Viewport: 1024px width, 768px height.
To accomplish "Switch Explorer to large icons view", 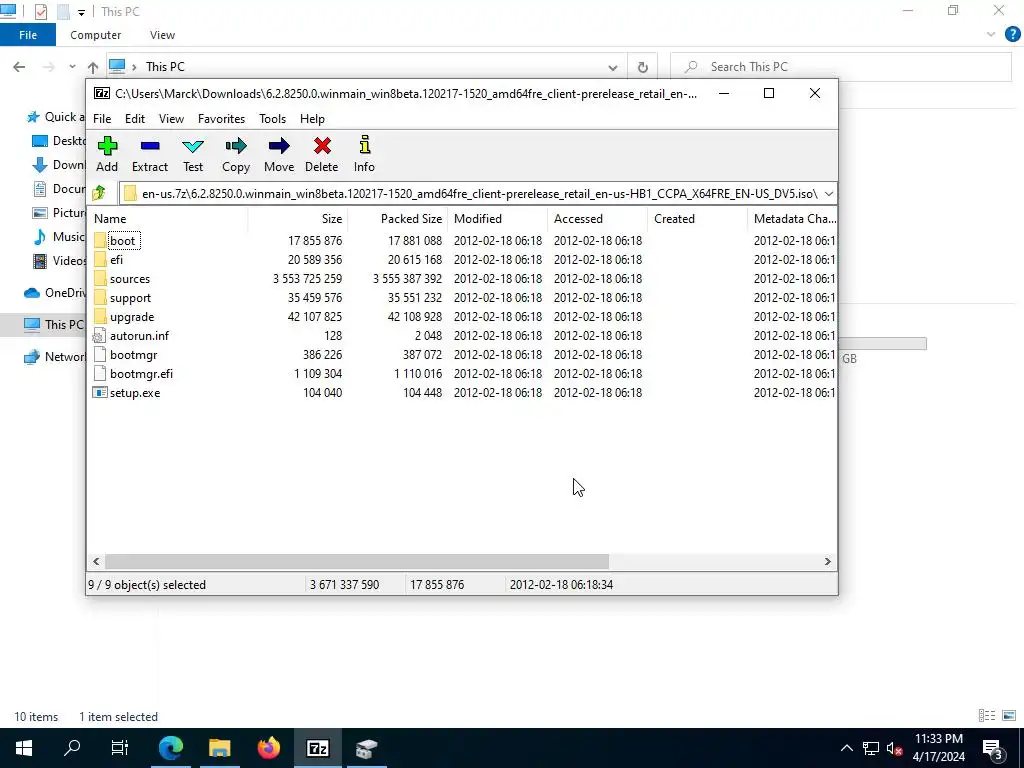I will [x=1009, y=716].
